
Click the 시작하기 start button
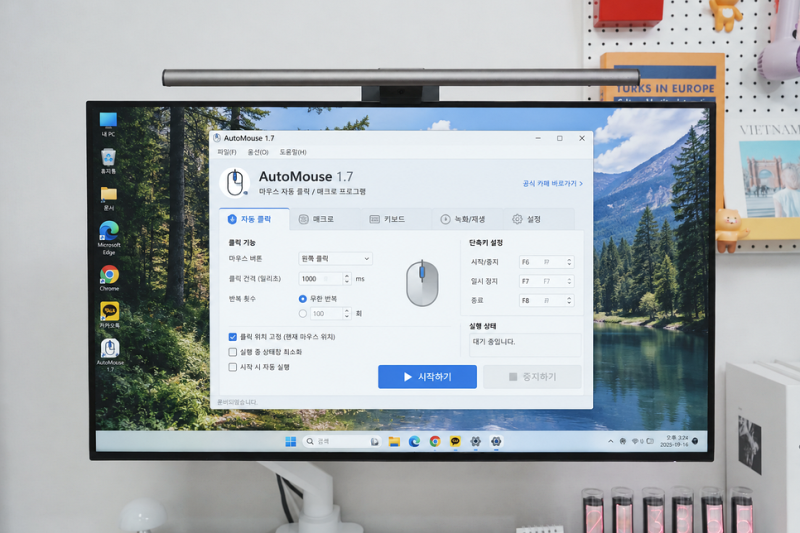[x=428, y=376]
